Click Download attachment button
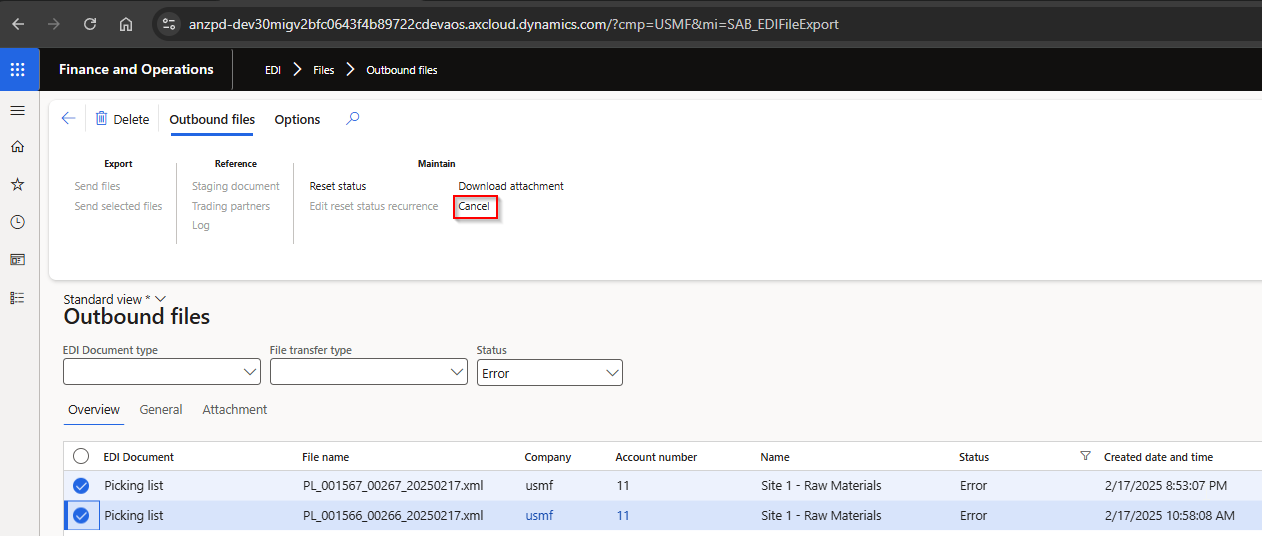The height and width of the screenshot is (536, 1262). coord(511,186)
